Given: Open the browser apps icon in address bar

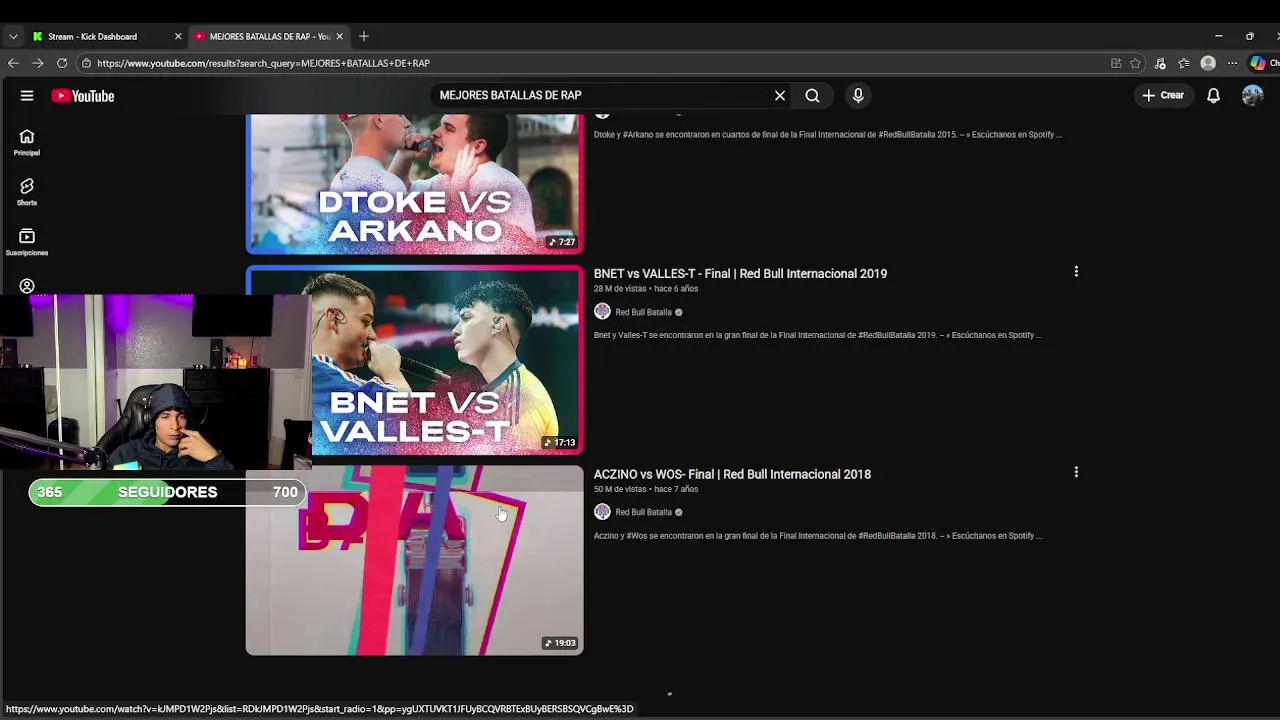Looking at the screenshot, I should (1116, 63).
